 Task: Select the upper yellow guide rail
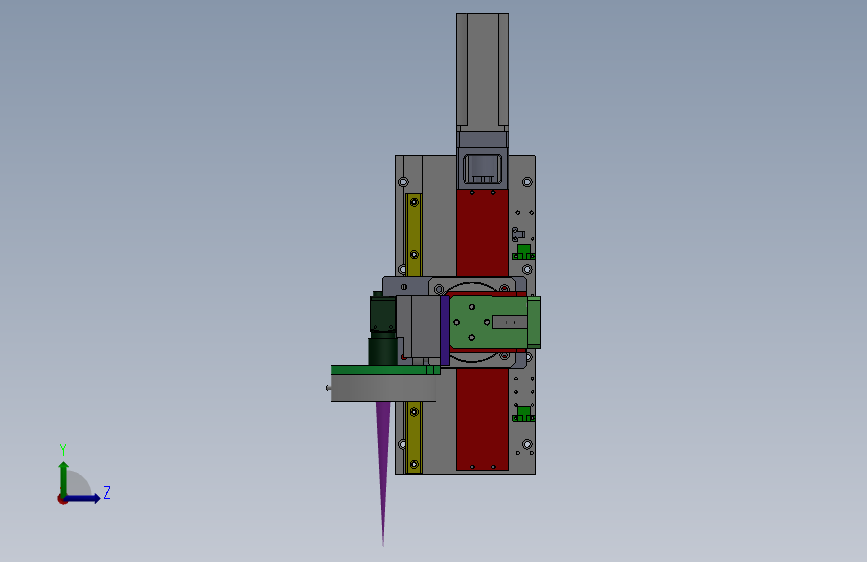pyautogui.click(x=414, y=235)
